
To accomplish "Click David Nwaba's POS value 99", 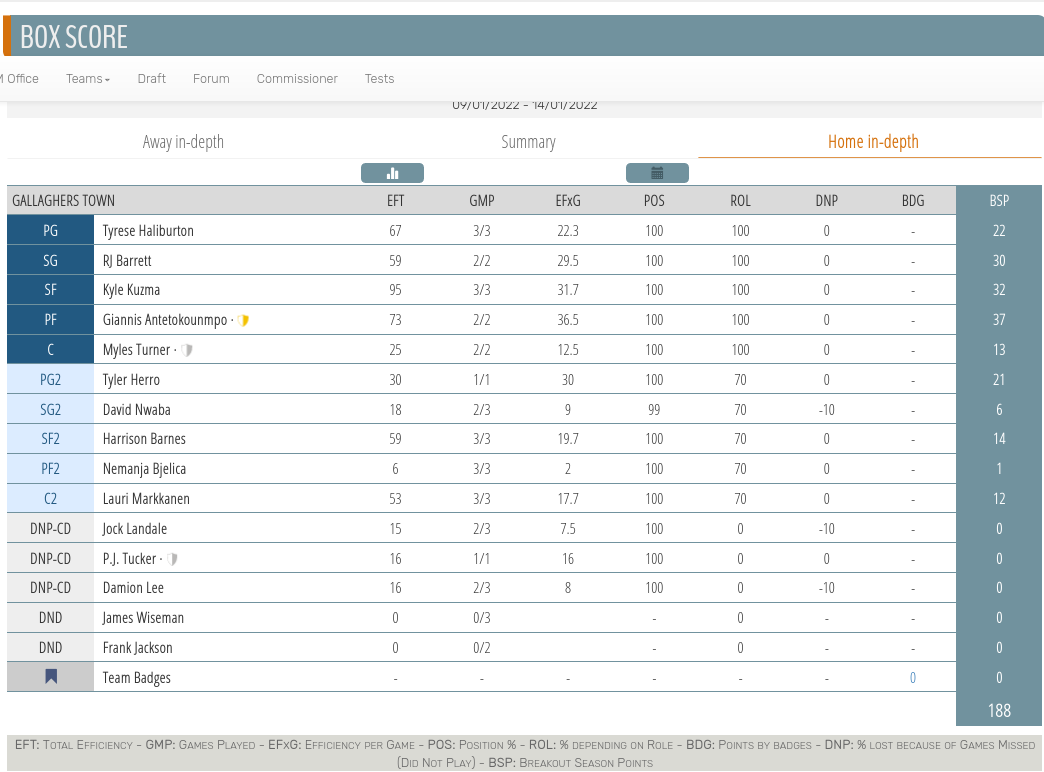I will point(654,410).
